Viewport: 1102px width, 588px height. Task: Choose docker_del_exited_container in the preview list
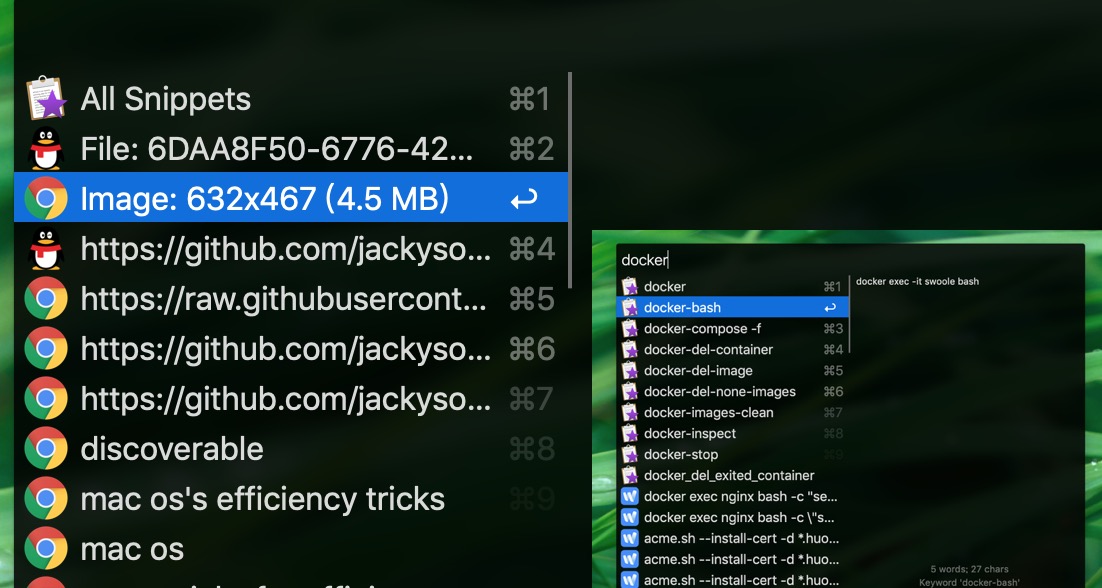coord(732,476)
